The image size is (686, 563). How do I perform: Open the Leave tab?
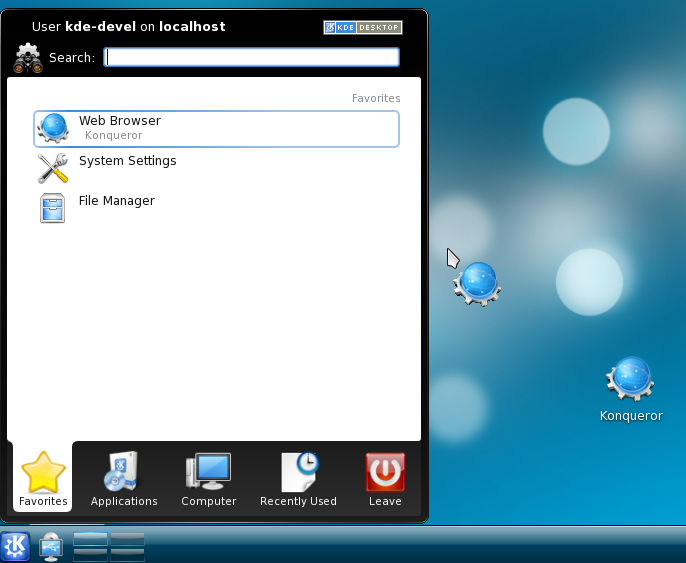tap(385, 480)
